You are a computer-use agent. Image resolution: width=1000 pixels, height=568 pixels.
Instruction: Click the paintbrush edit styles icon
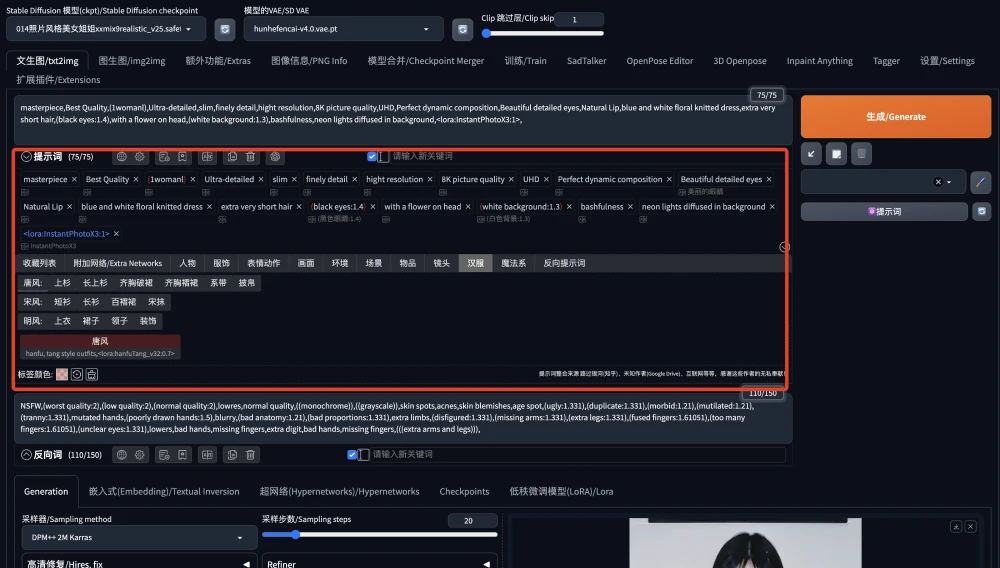pyautogui.click(x=981, y=182)
